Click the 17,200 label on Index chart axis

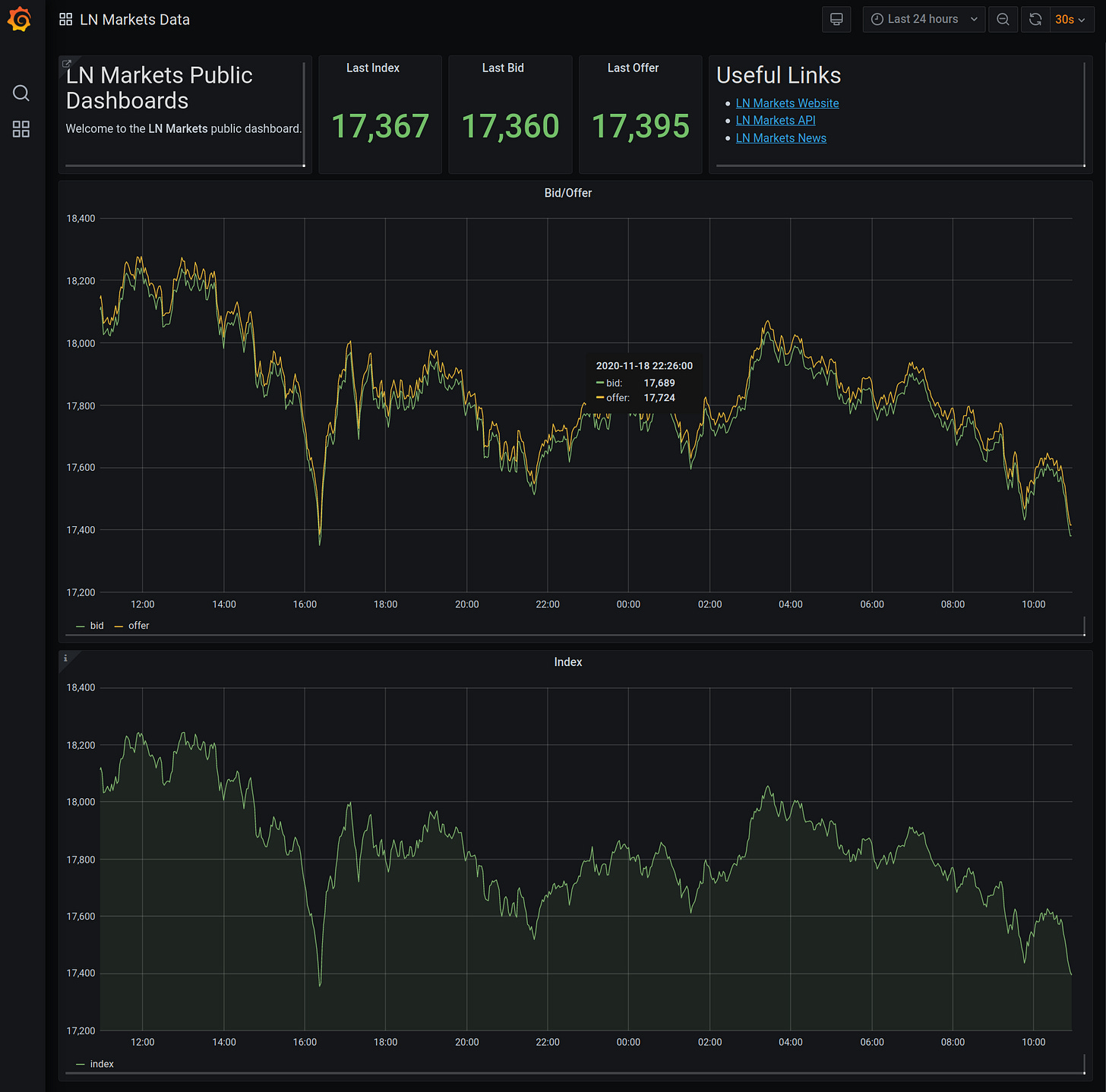81,1030
